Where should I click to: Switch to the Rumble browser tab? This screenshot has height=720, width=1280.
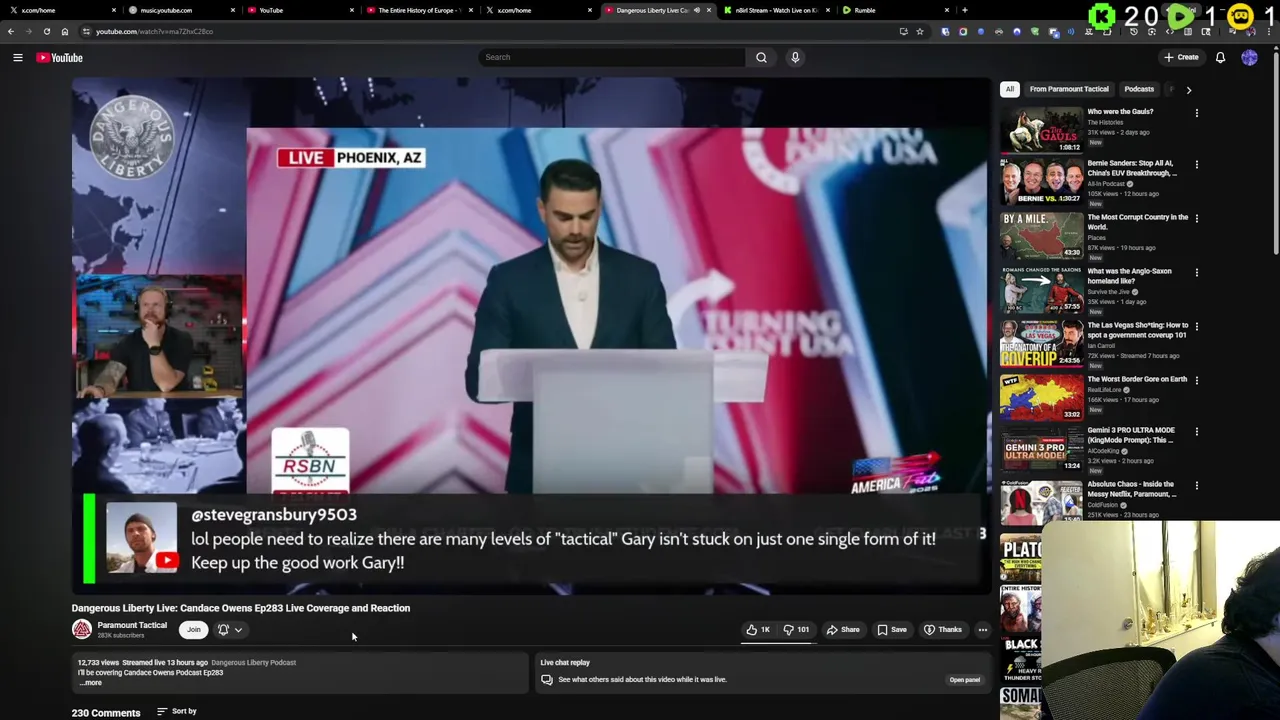click(895, 10)
